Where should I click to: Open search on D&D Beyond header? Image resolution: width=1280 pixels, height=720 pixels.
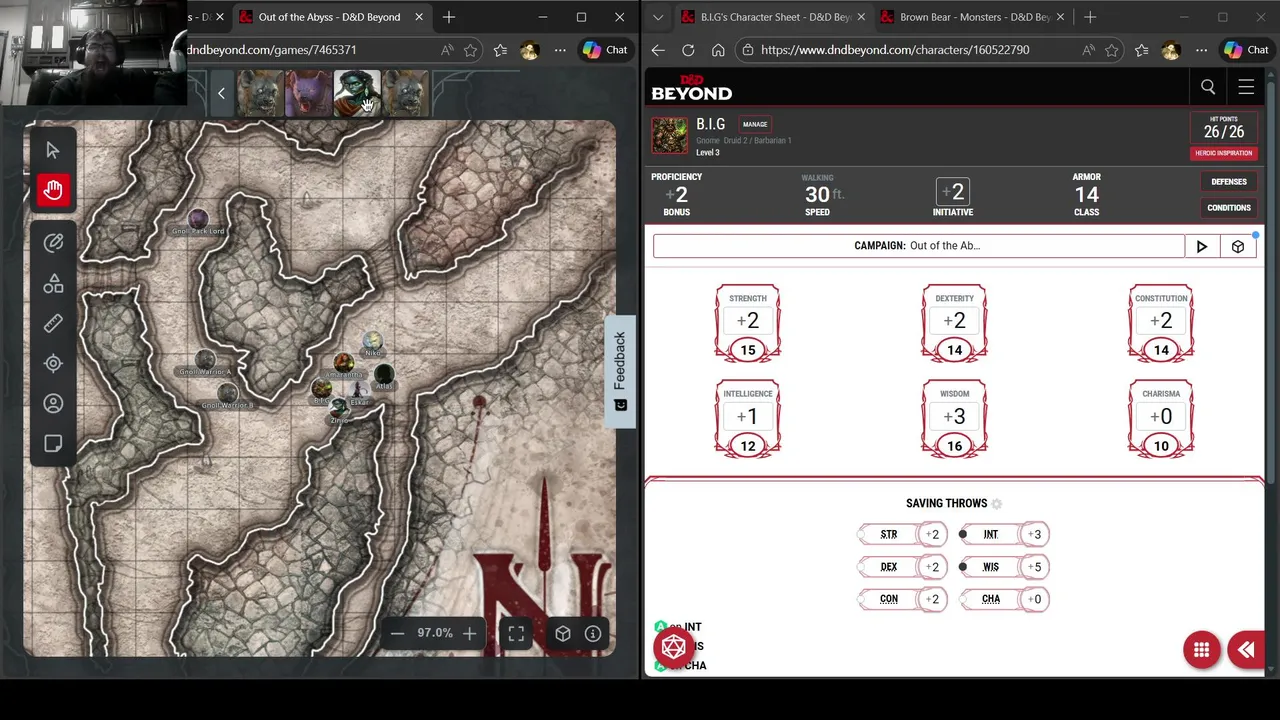click(x=1208, y=87)
